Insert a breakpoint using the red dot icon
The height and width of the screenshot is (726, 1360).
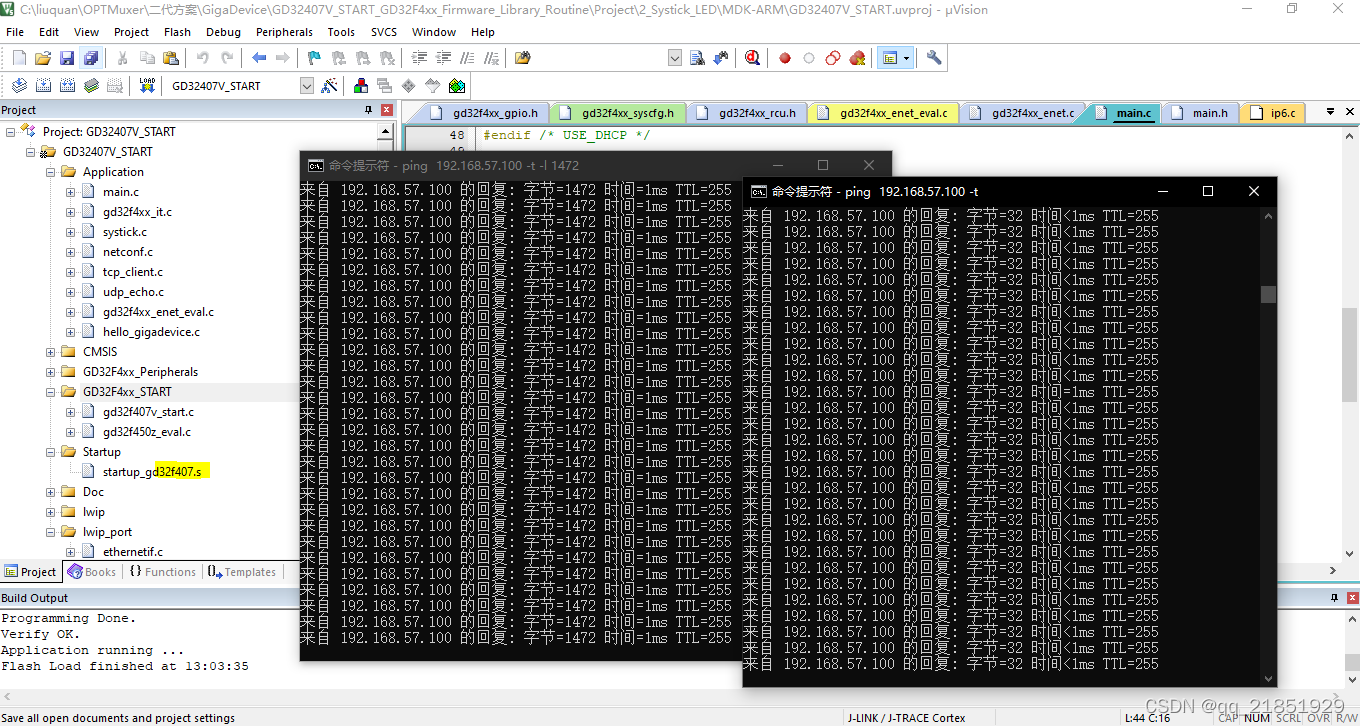tap(785, 58)
